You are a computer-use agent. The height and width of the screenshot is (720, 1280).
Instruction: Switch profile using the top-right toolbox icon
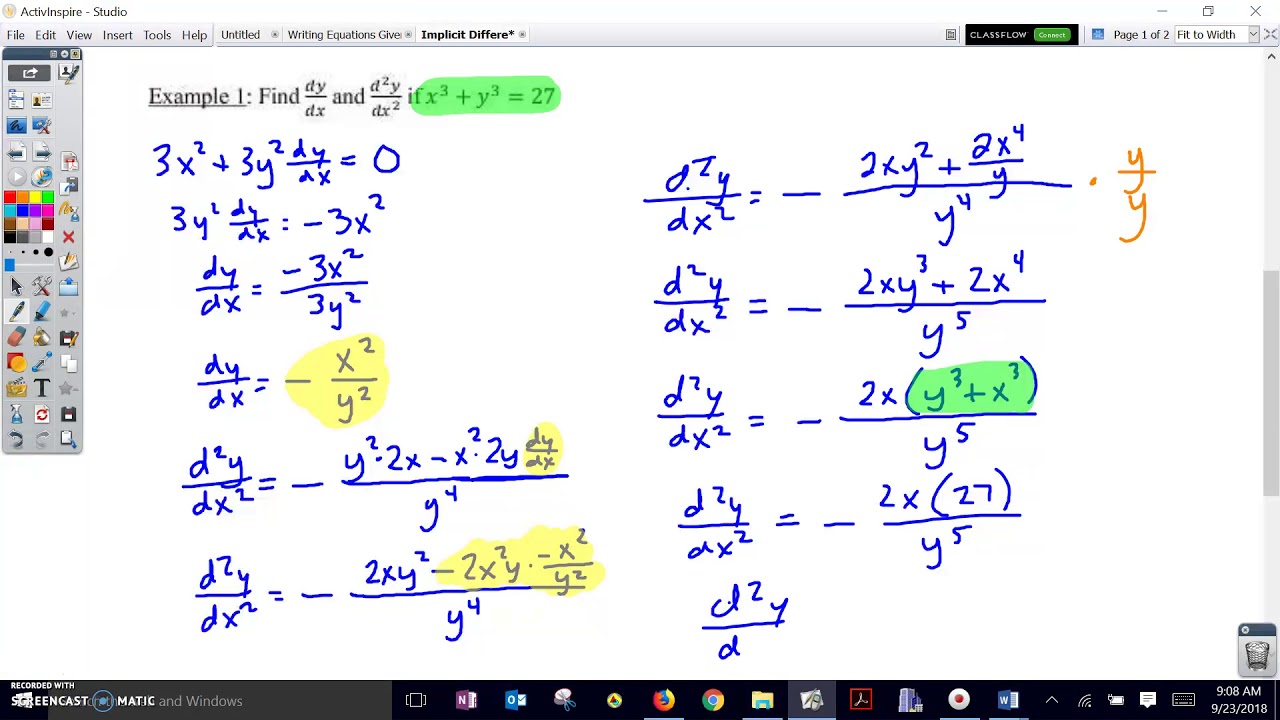pos(69,72)
